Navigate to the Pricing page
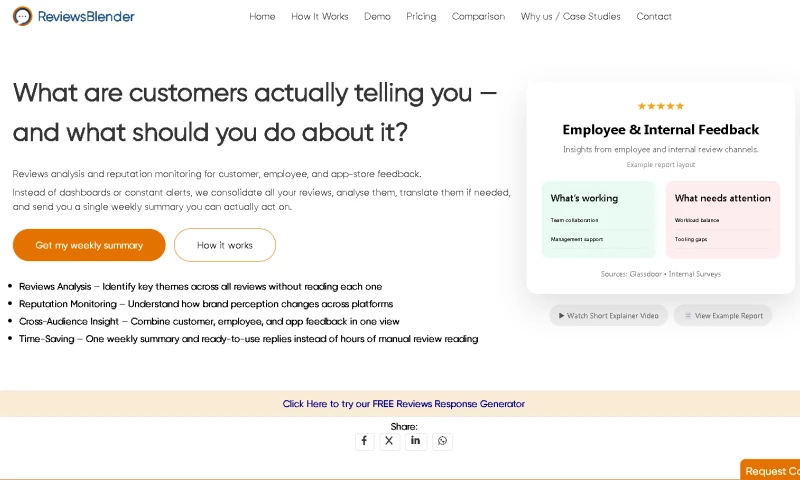This screenshot has height=480, width=800. point(421,17)
